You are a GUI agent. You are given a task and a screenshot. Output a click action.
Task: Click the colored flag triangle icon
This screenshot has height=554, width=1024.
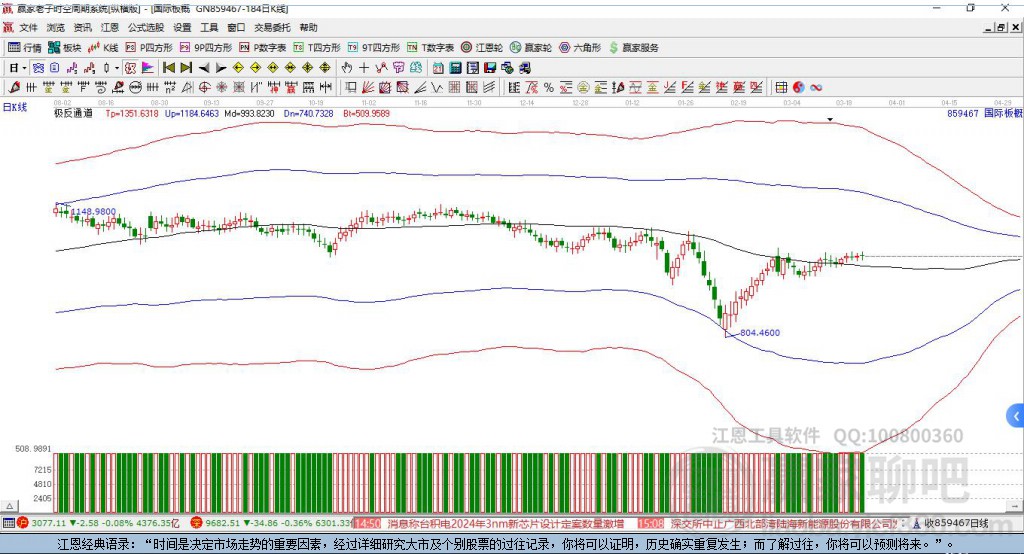[148, 68]
